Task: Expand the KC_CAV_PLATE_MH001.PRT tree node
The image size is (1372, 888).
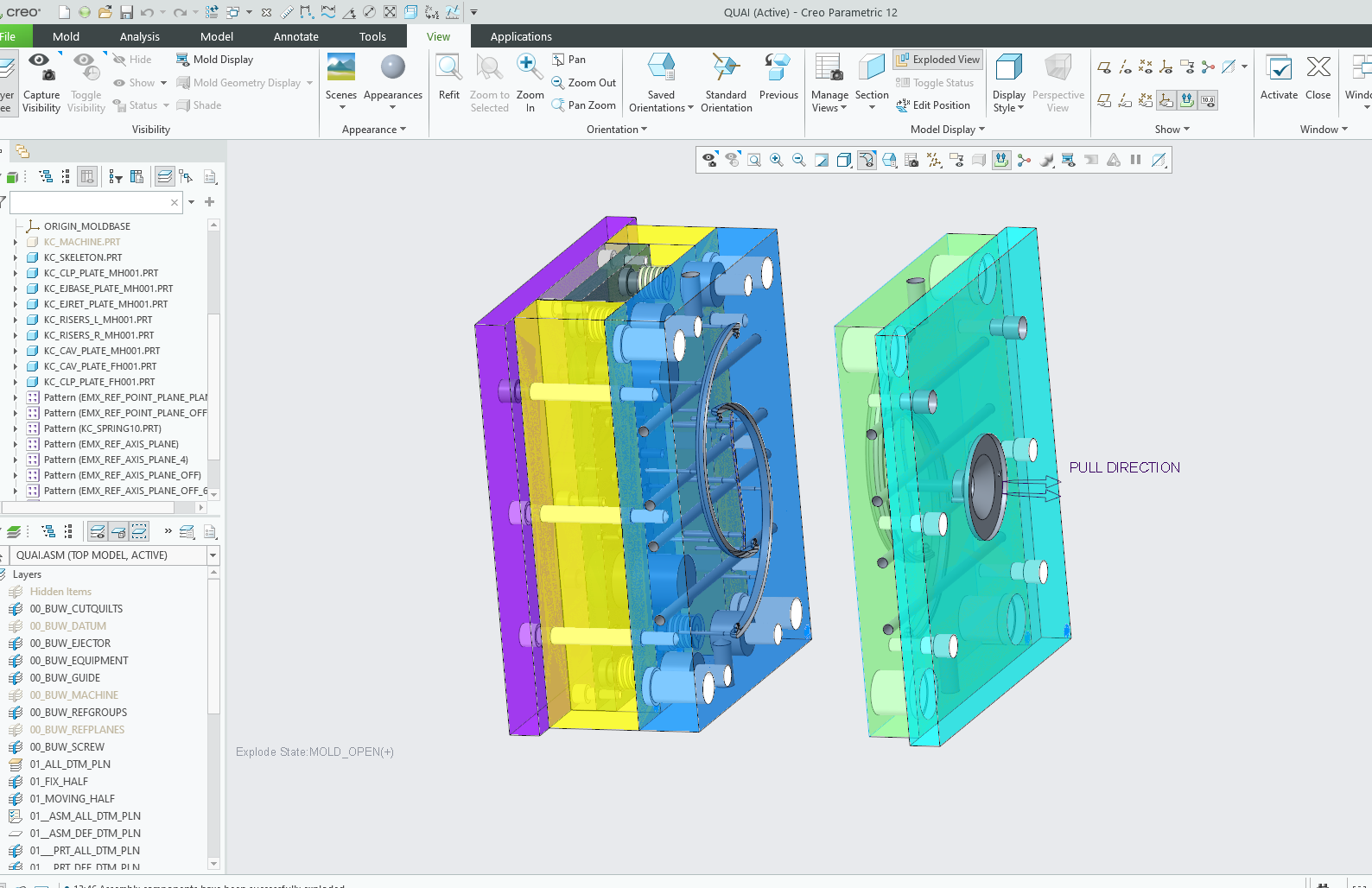Action: (x=16, y=351)
